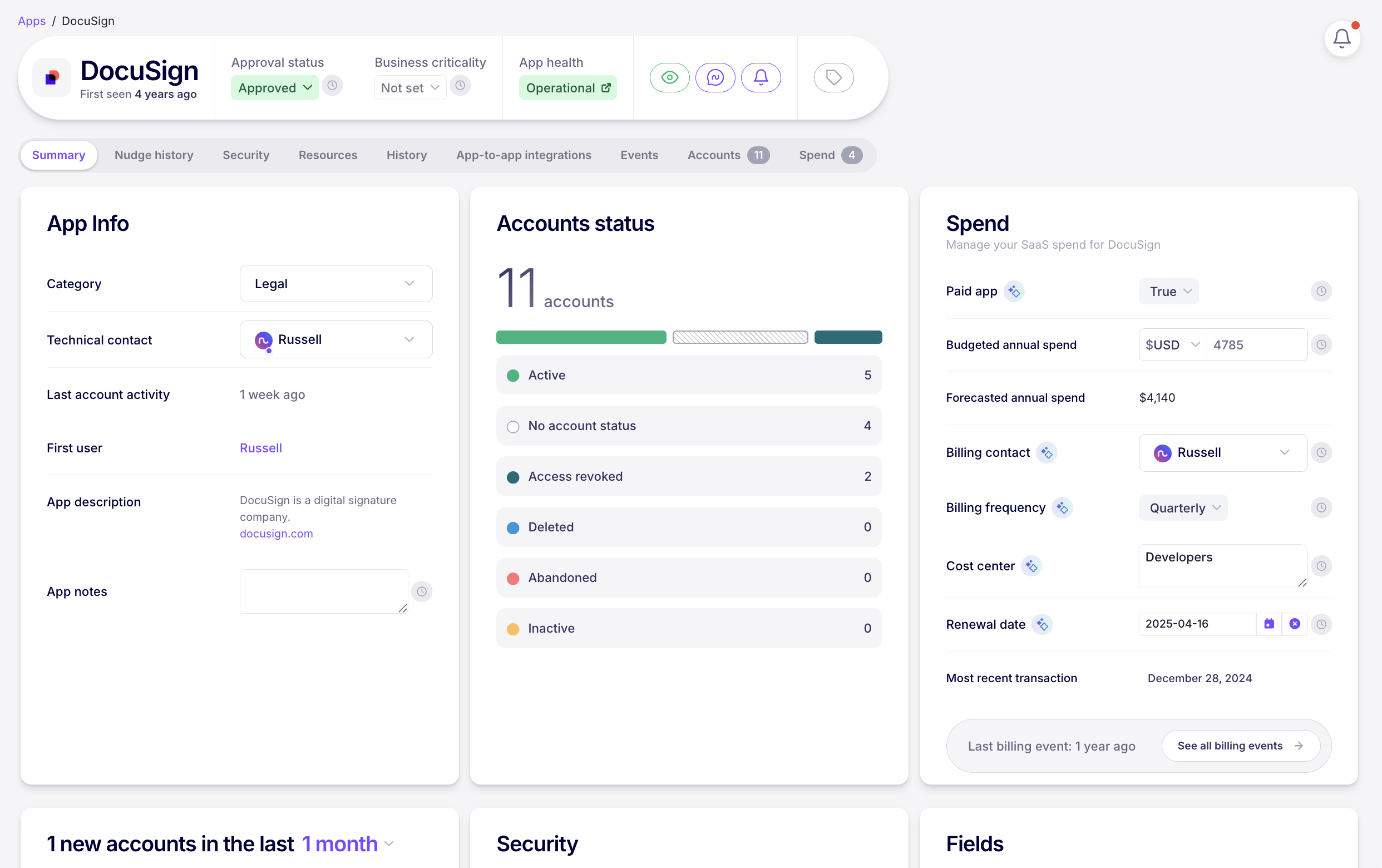The width and height of the screenshot is (1382, 868).
Task: Click the green Active segment of accounts bar
Action: tap(581, 337)
